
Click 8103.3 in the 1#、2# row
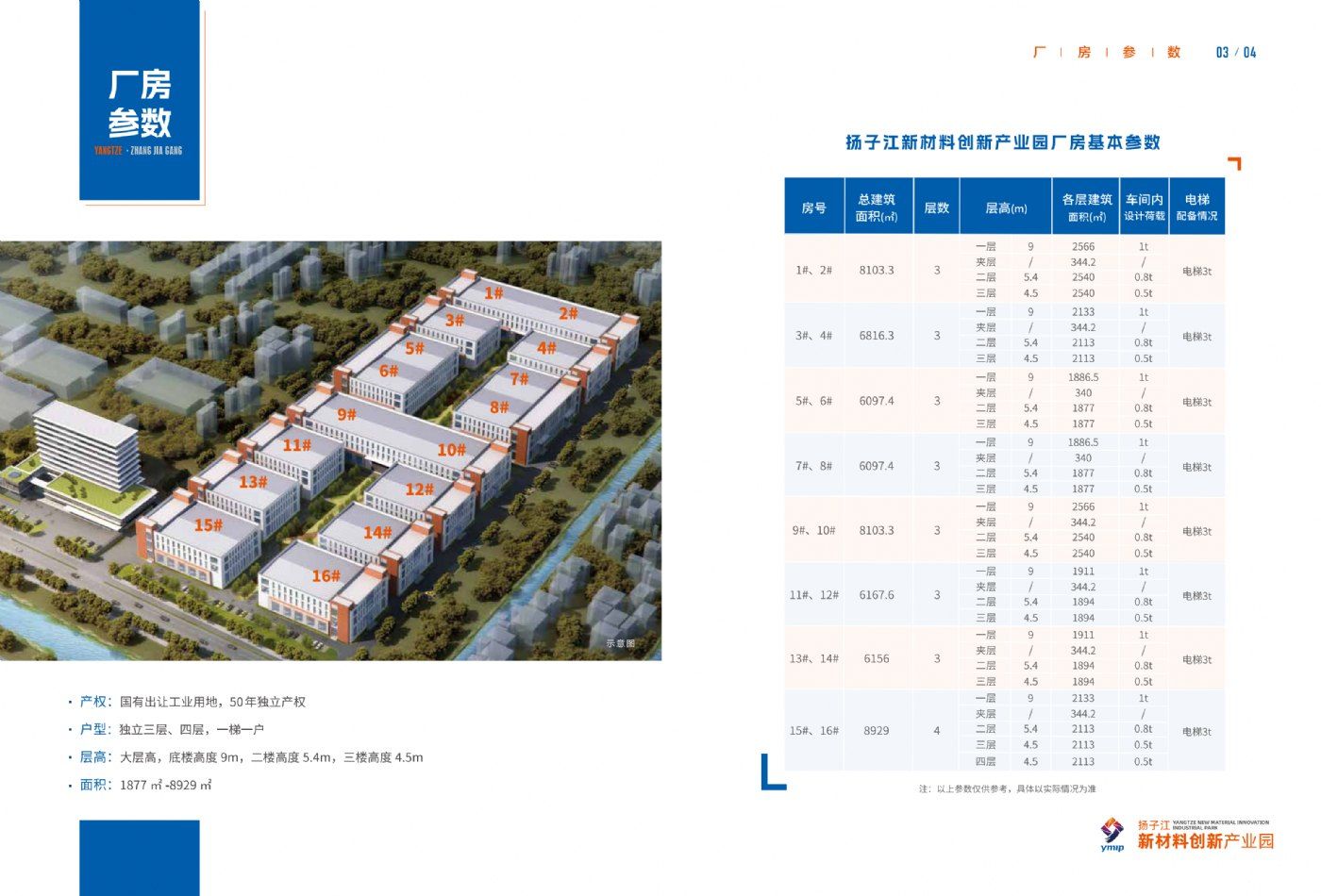877,270
